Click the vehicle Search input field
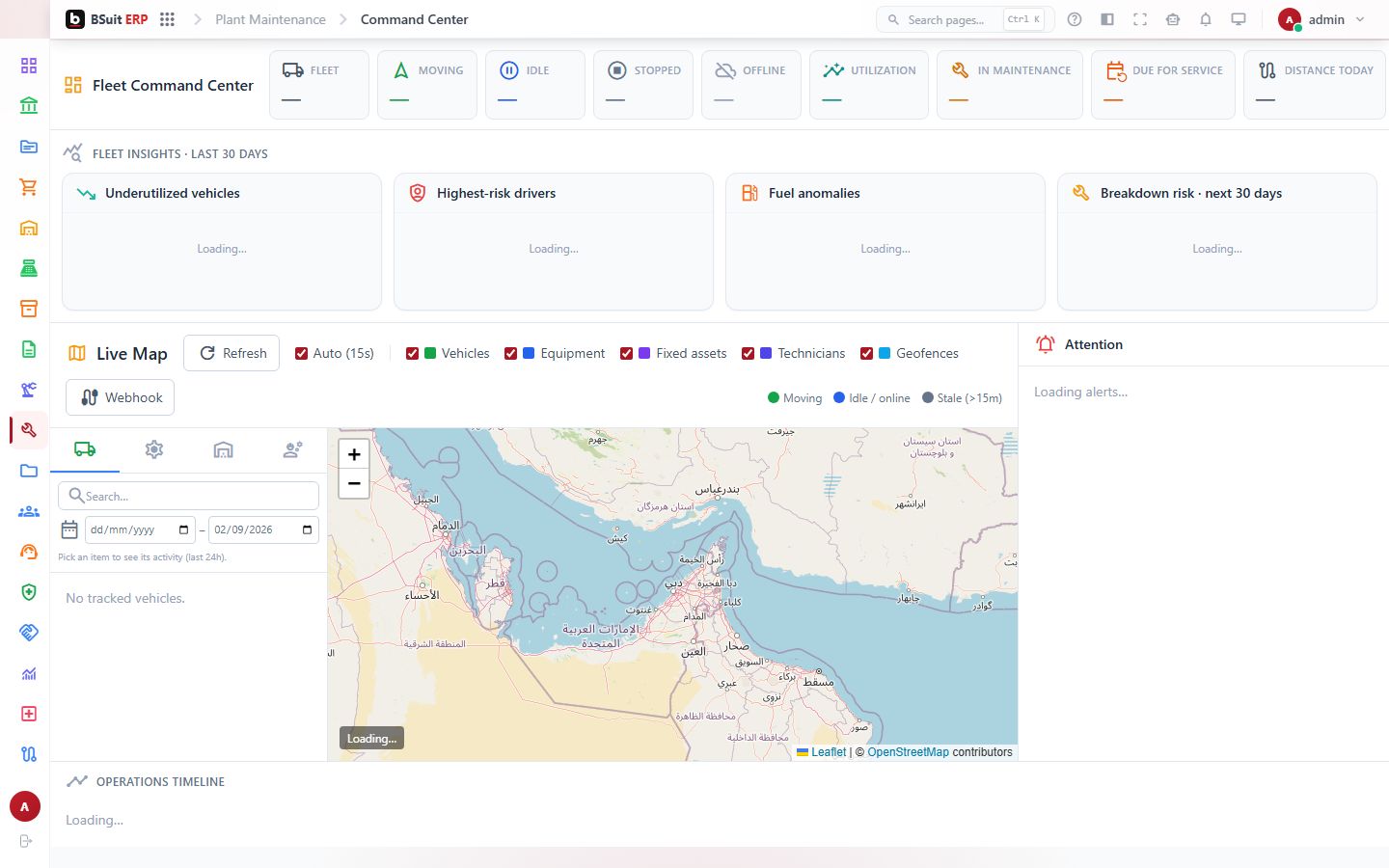 [189, 496]
